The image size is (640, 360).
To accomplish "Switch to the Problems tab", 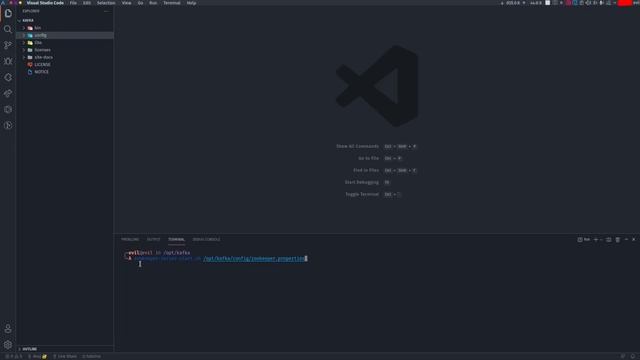I will coord(130,240).
